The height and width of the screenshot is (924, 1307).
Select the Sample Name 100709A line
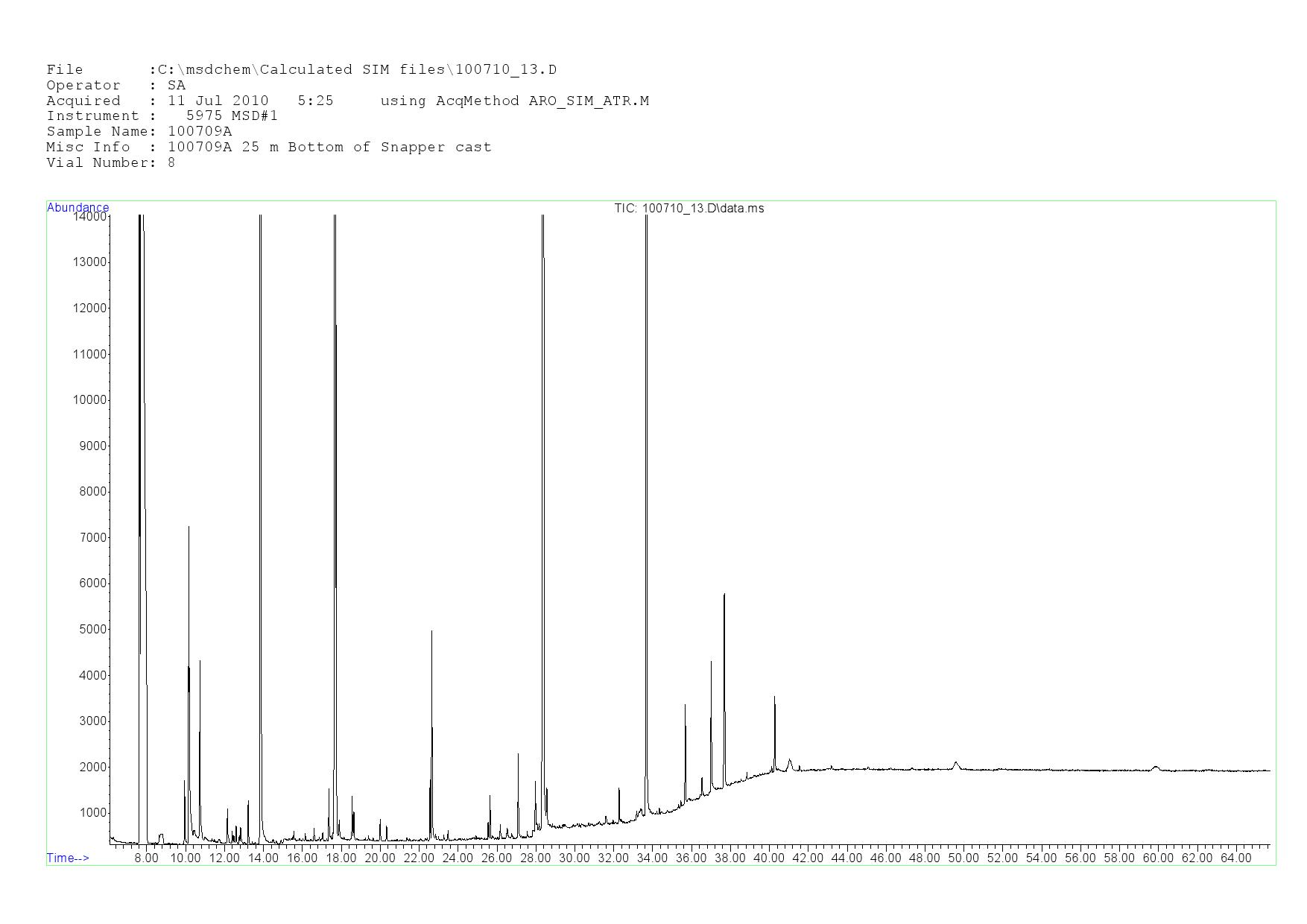click(x=139, y=132)
